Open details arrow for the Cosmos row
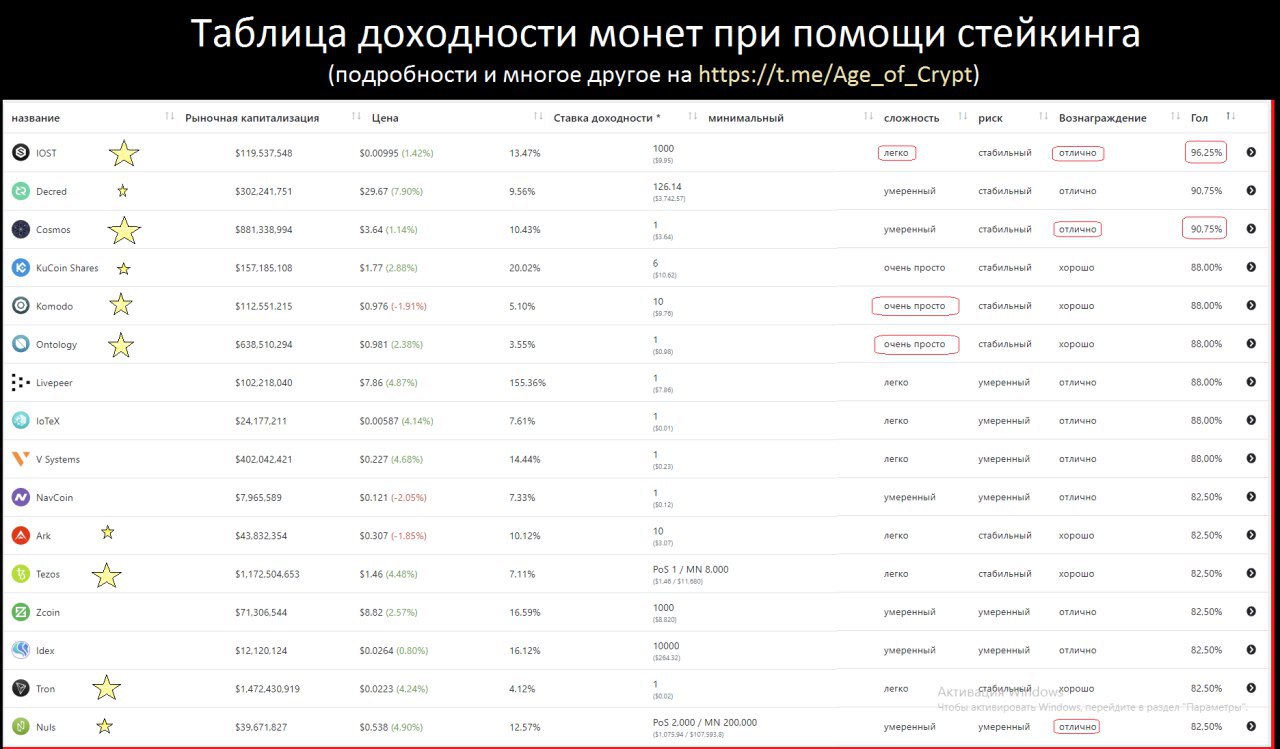Screen dimensions: 1280x749 pyautogui.click(x=1251, y=229)
